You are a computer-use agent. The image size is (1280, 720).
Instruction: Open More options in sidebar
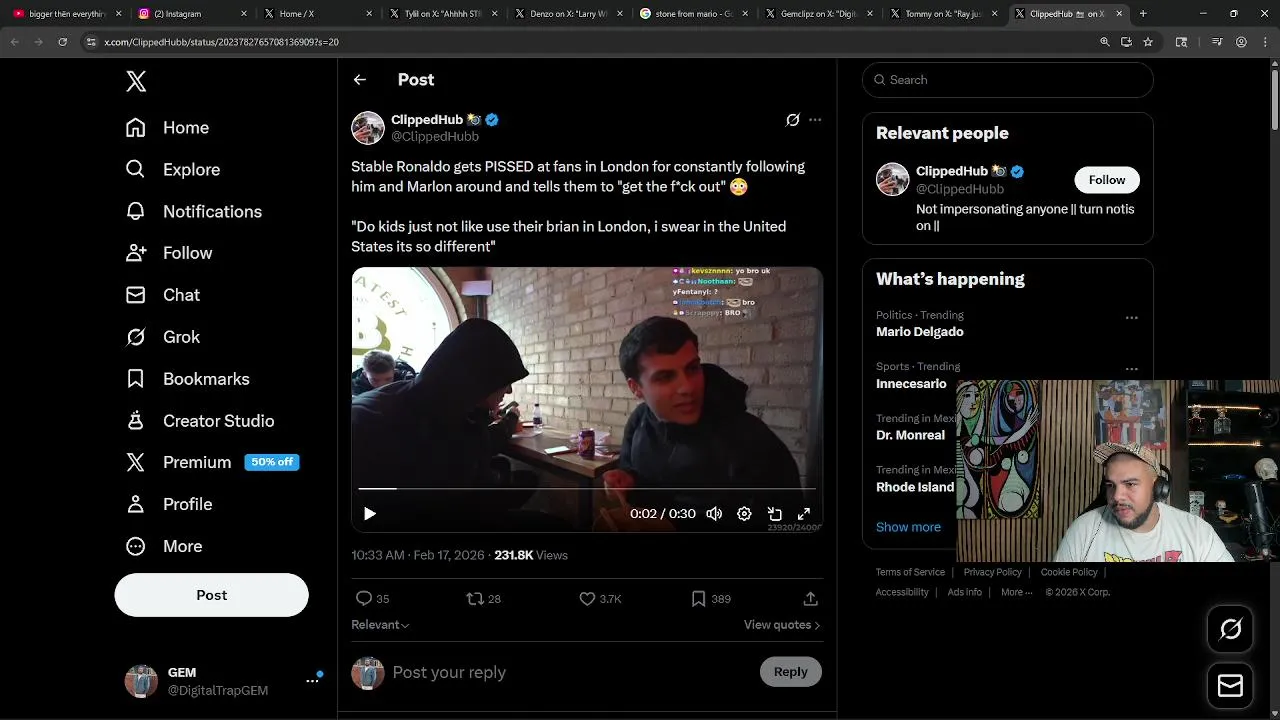coord(163,546)
